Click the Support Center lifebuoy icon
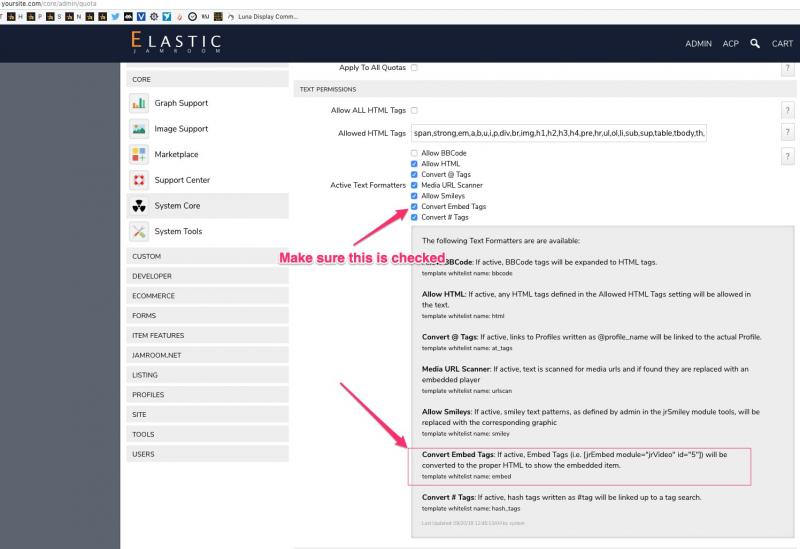Screen dimensions: 800x549 tap(139, 180)
